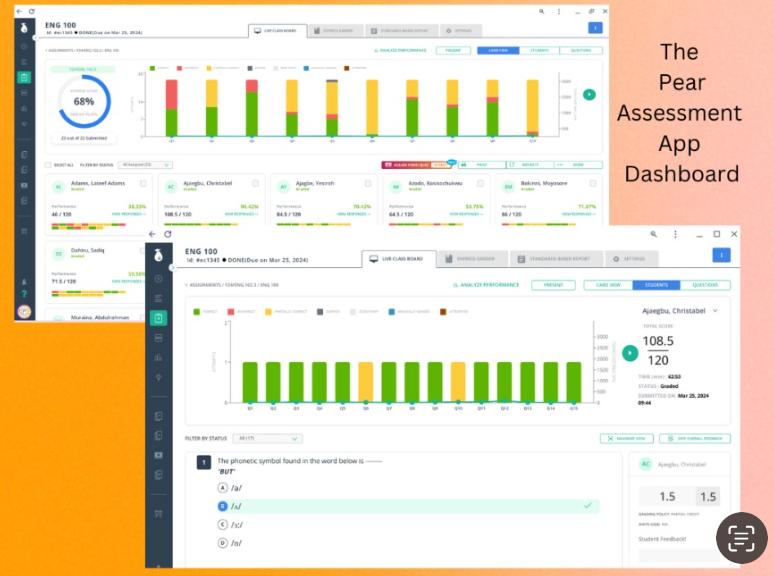Click the green play button beside the 108.5 score
774x576 pixels.
point(630,353)
